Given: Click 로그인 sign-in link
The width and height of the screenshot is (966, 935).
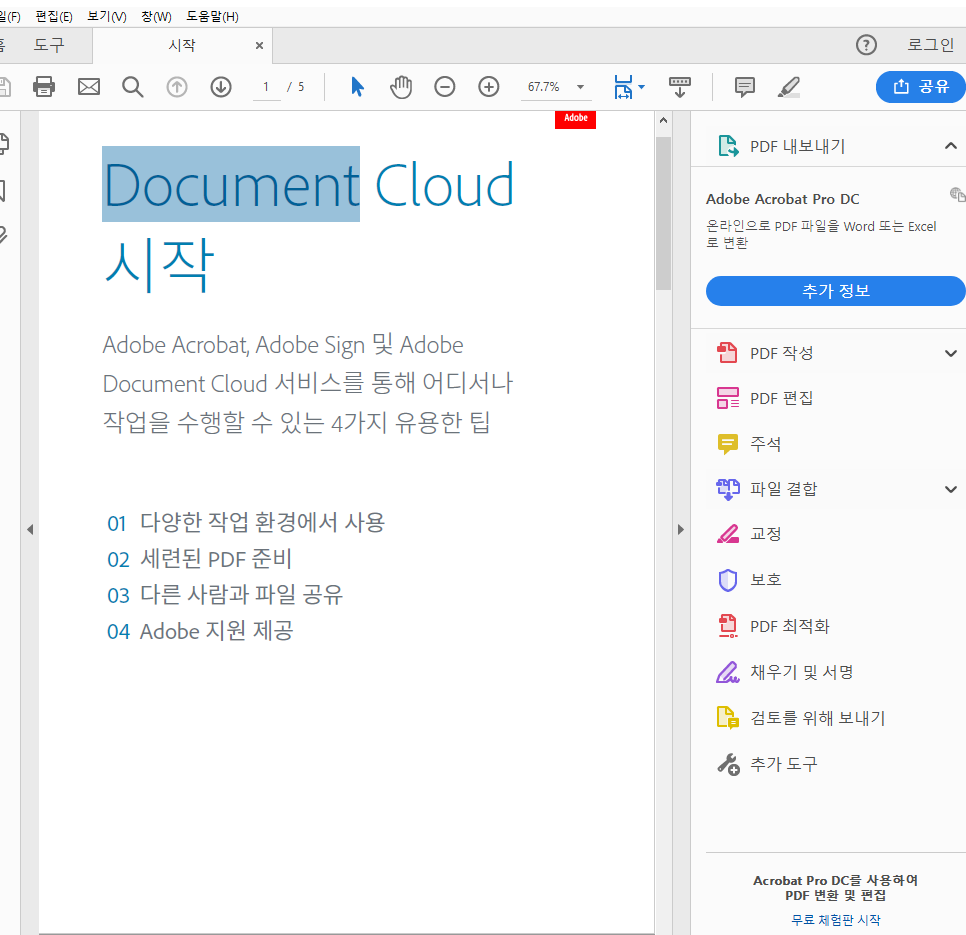Looking at the screenshot, I should [930, 45].
